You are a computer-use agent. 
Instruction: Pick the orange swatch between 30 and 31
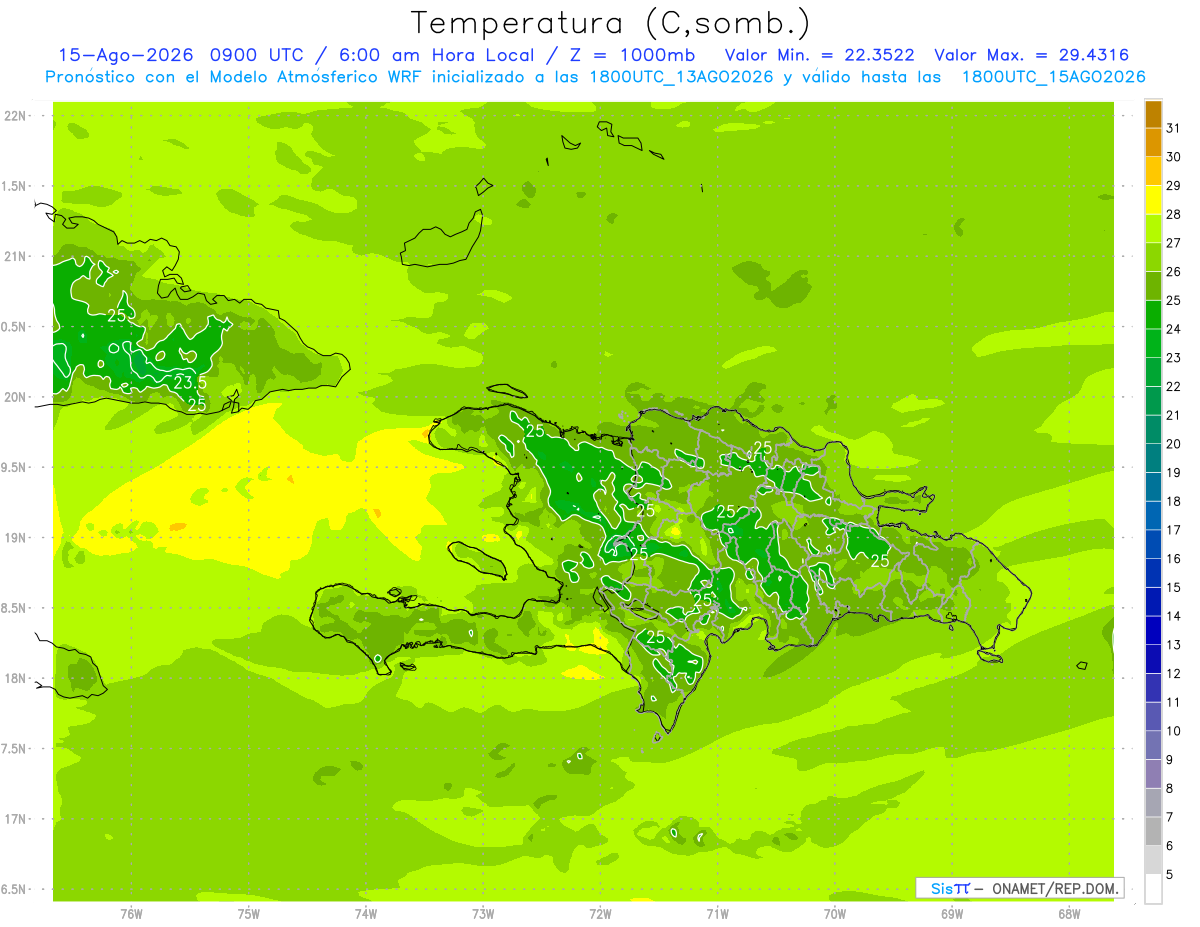click(1153, 141)
